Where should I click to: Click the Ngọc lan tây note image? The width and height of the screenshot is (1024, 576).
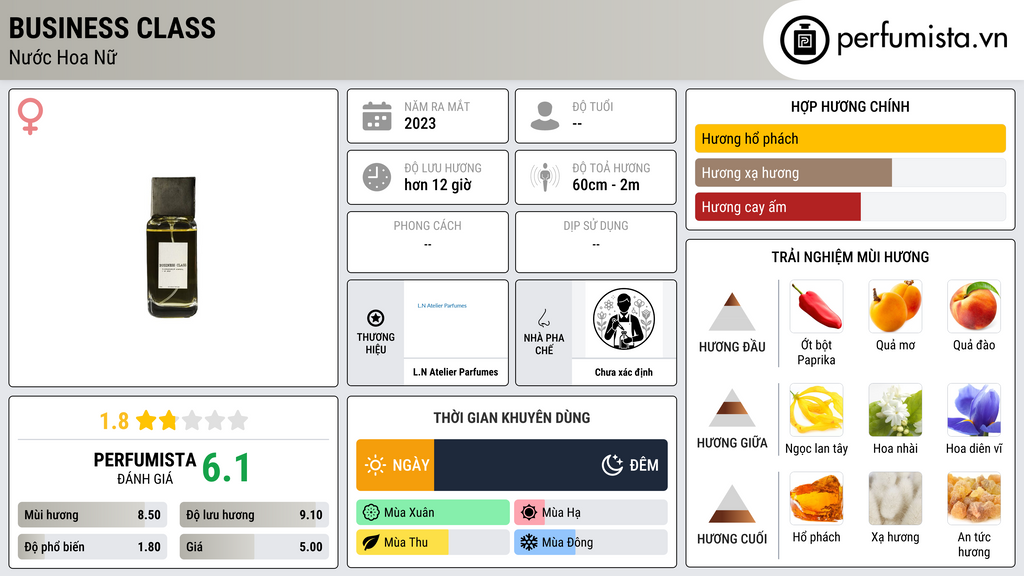(816, 410)
